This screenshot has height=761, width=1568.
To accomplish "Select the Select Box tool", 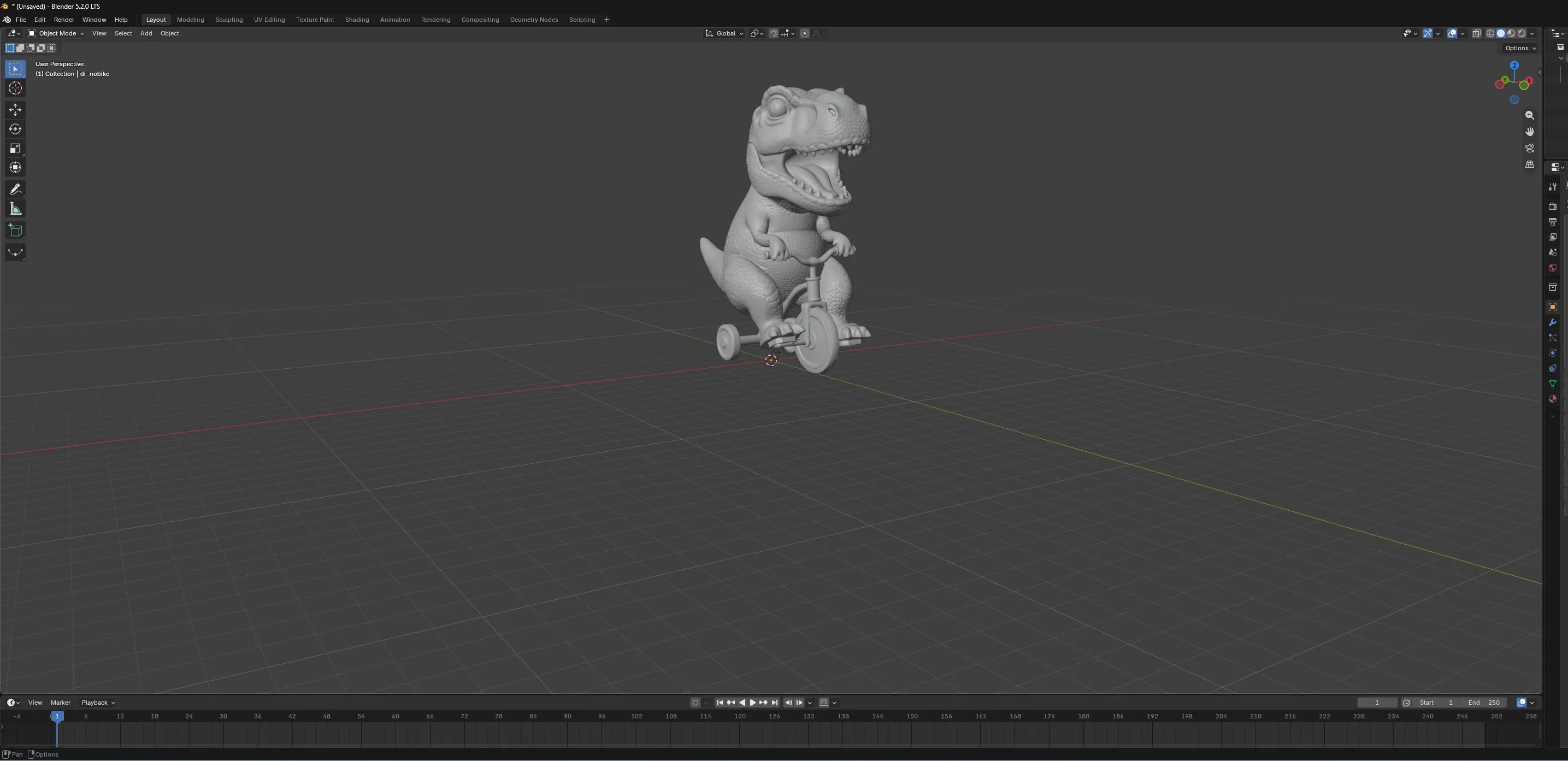I will [x=15, y=69].
